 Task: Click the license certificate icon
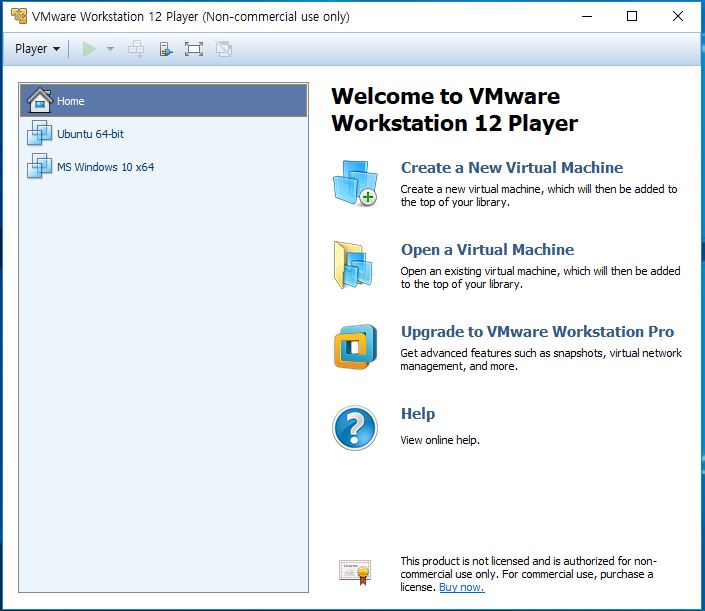[355, 572]
